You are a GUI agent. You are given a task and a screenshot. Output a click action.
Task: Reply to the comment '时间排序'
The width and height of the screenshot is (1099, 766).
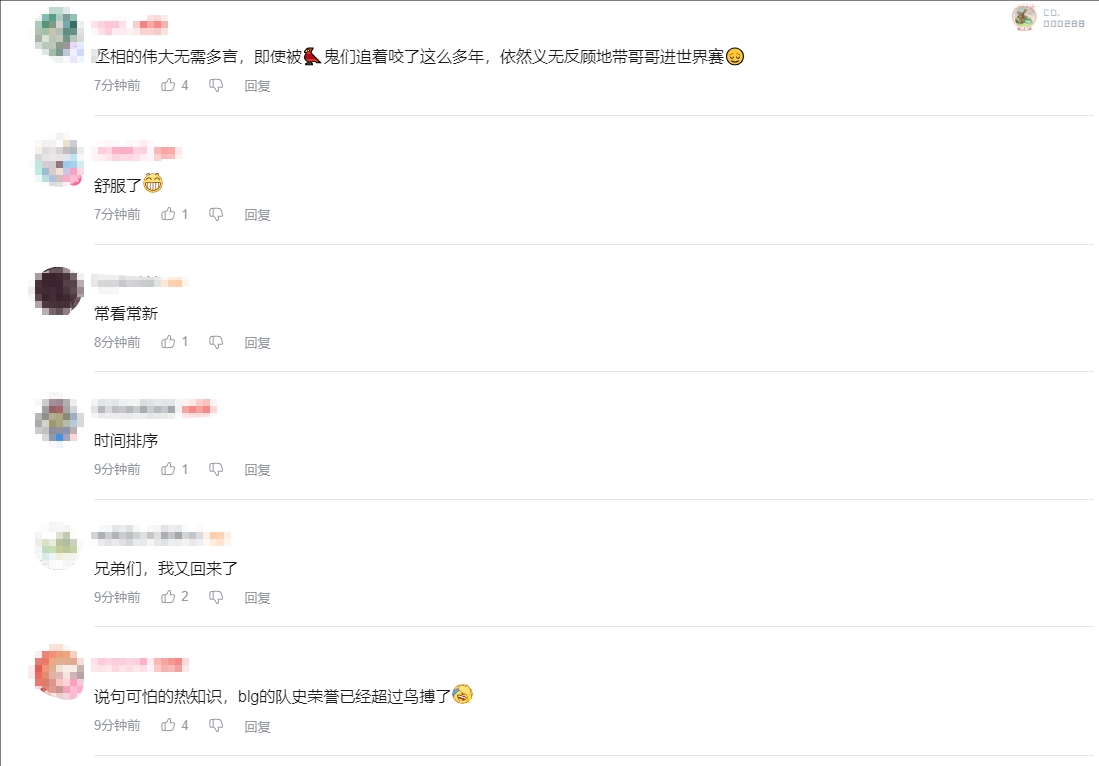click(257, 470)
